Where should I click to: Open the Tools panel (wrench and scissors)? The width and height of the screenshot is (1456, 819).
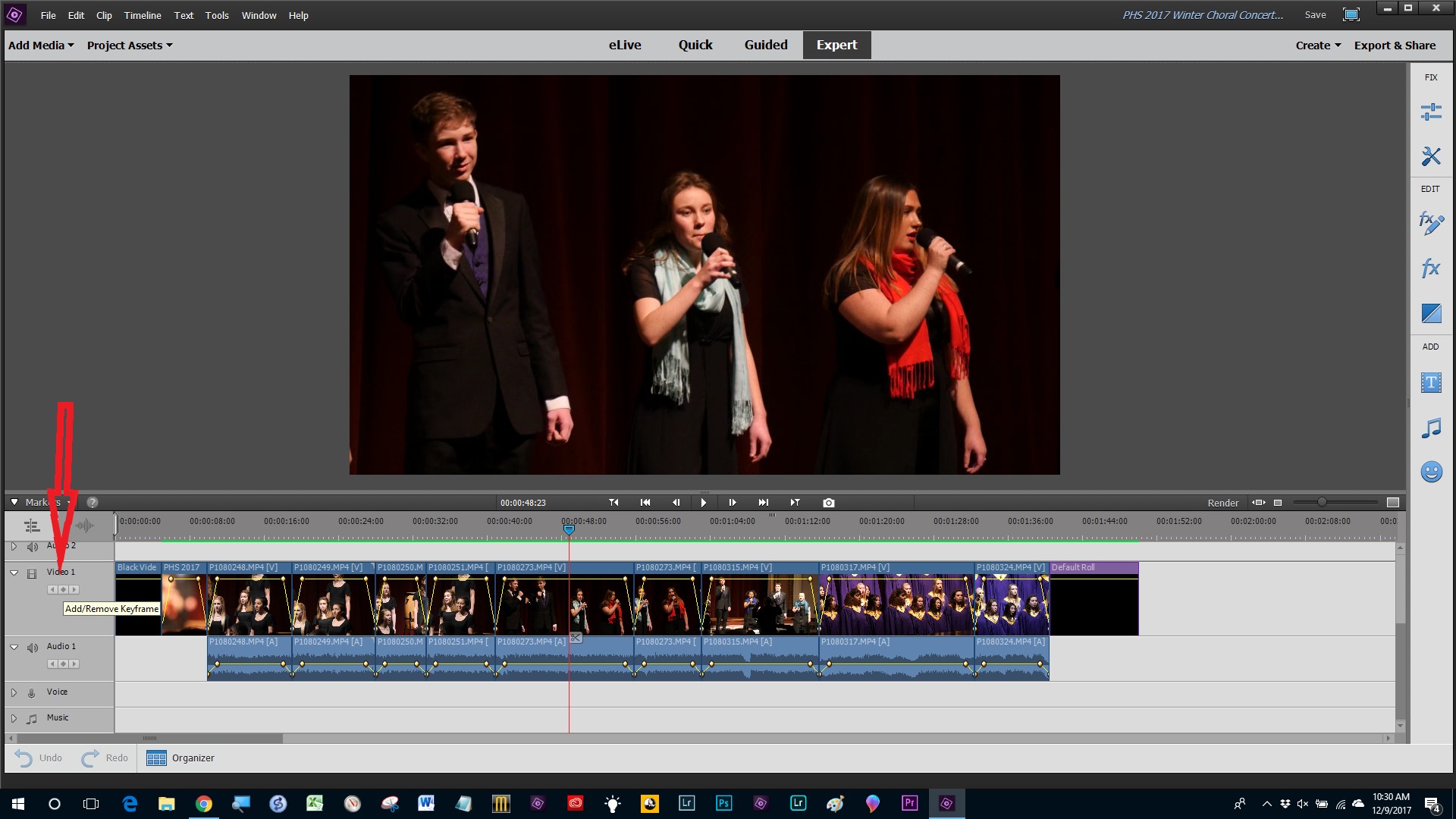tap(1431, 156)
